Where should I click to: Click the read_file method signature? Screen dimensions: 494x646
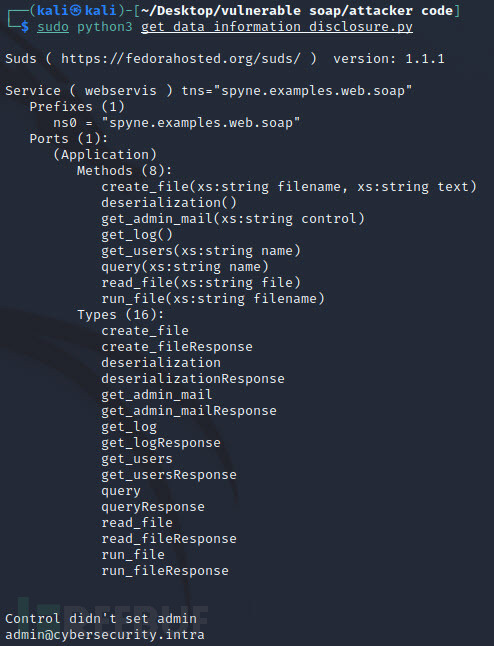(201, 283)
